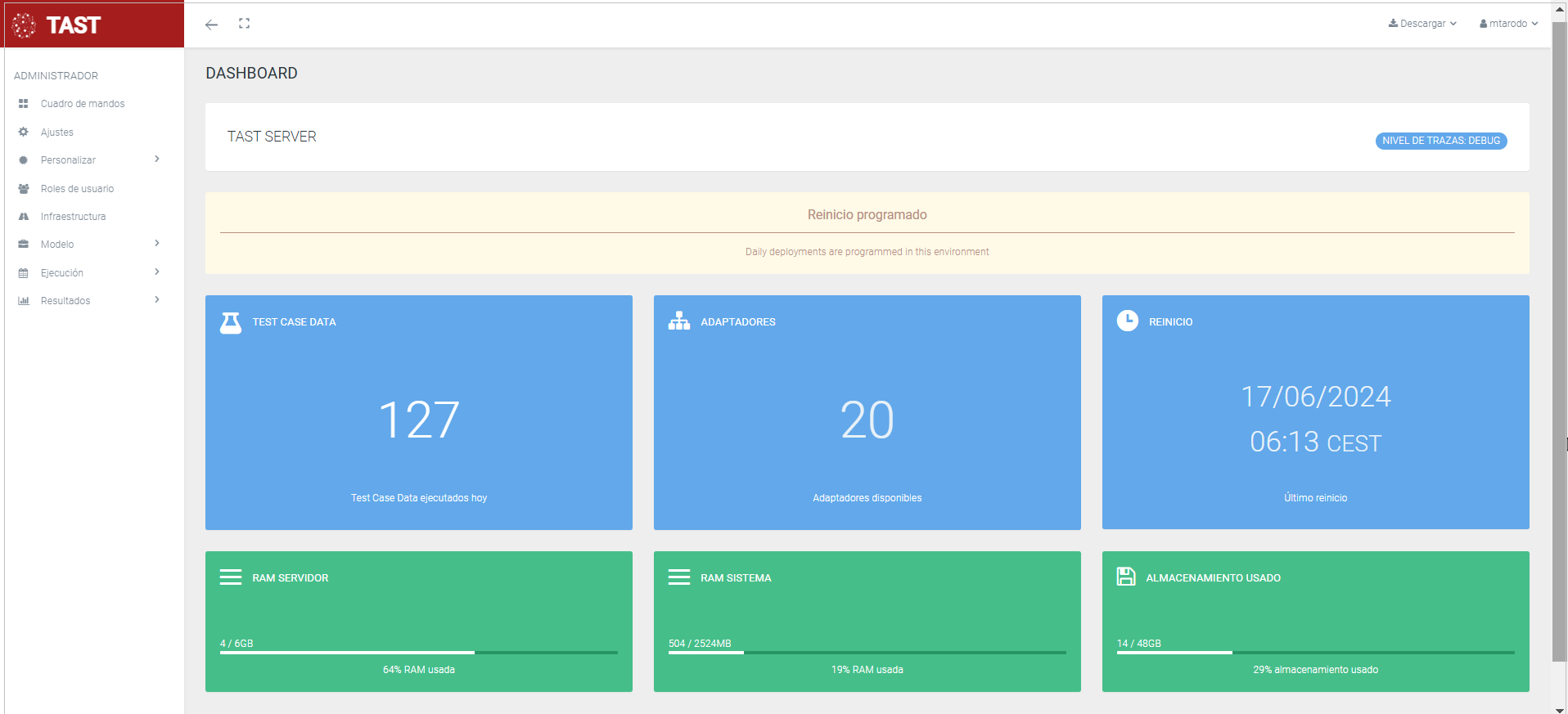Click the TAST logo in the header
This screenshot has height=714, width=1568.
coord(57,25)
